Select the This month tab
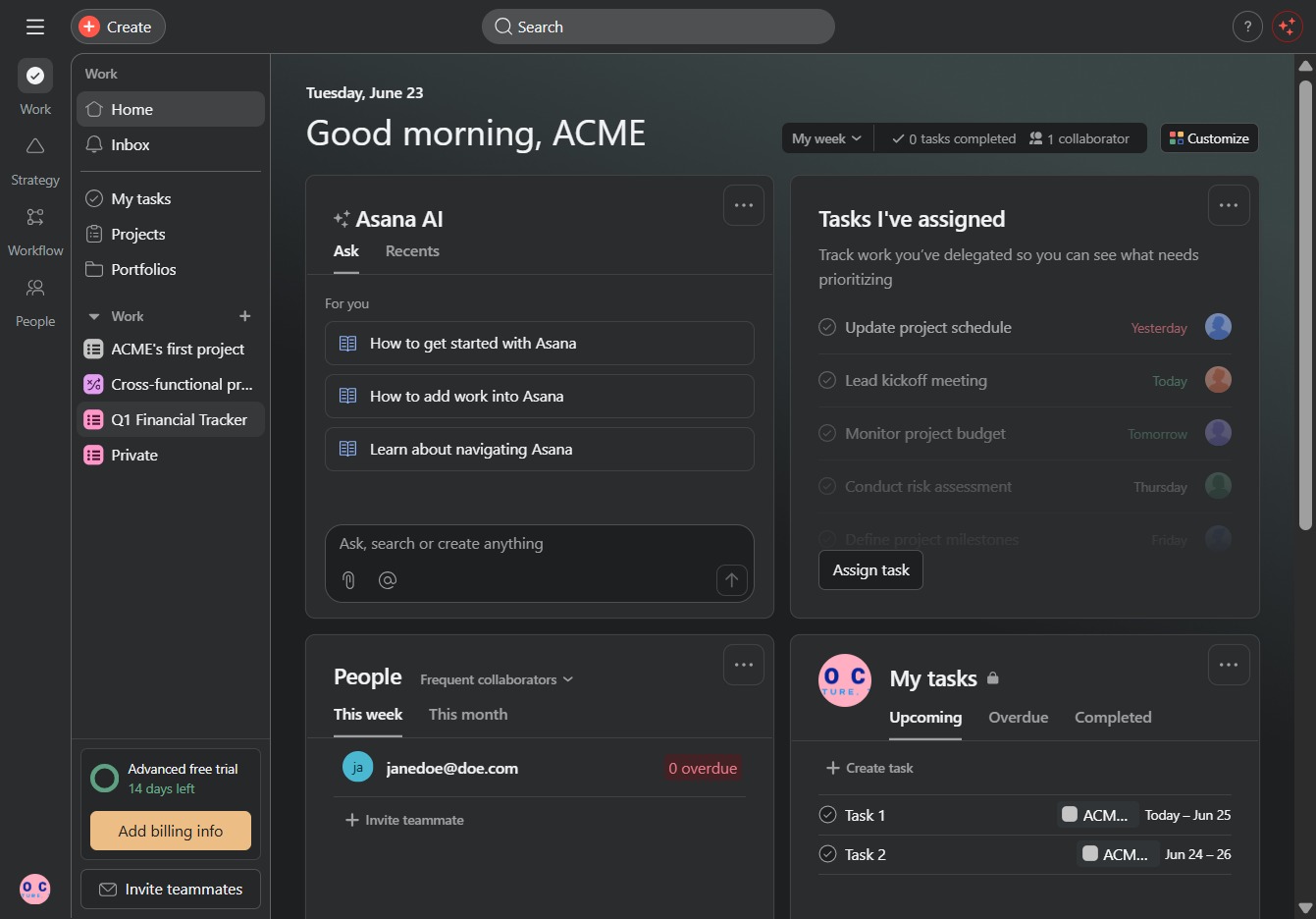 click(x=468, y=715)
